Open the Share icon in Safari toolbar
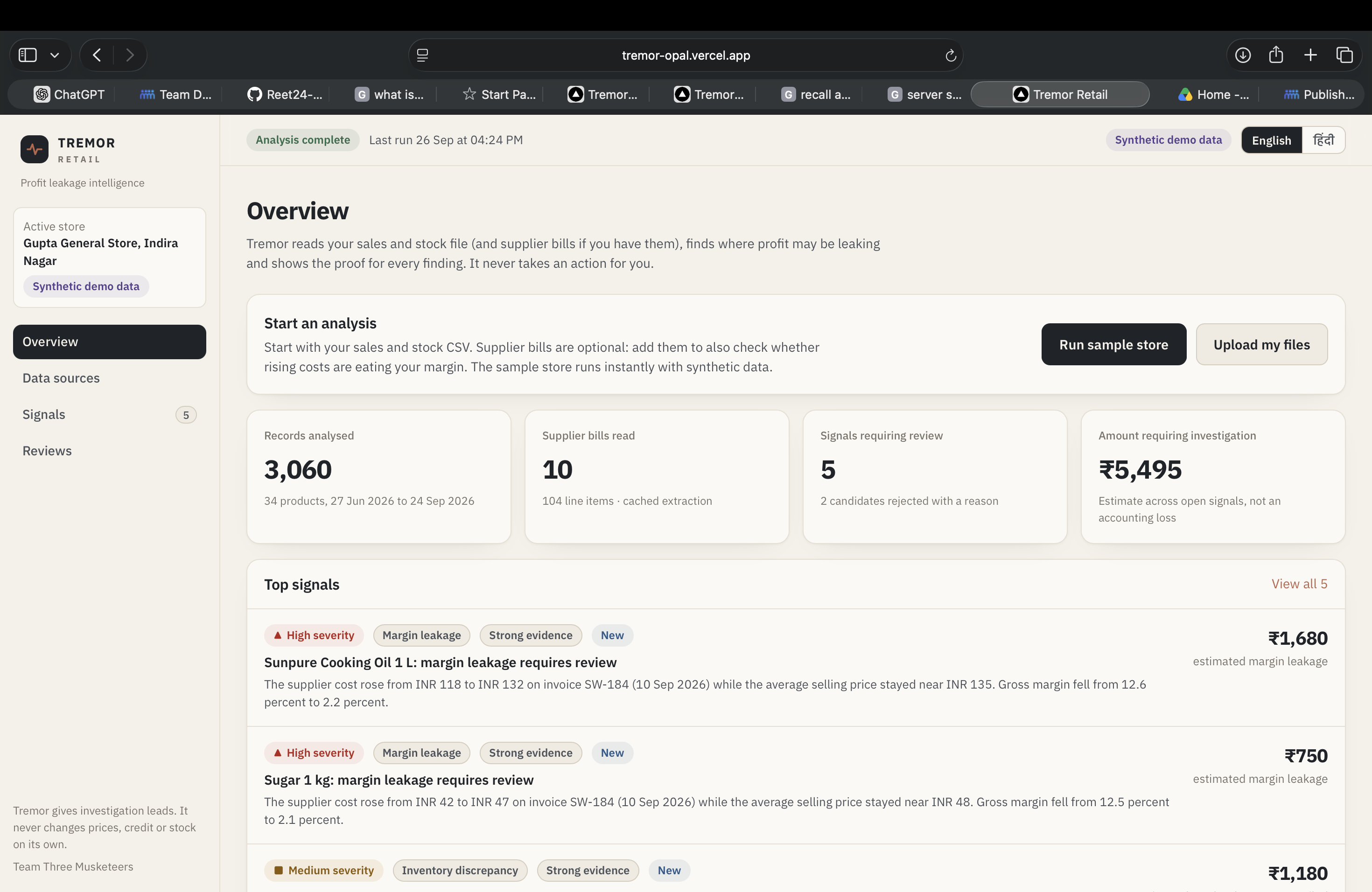 coord(1276,54)
